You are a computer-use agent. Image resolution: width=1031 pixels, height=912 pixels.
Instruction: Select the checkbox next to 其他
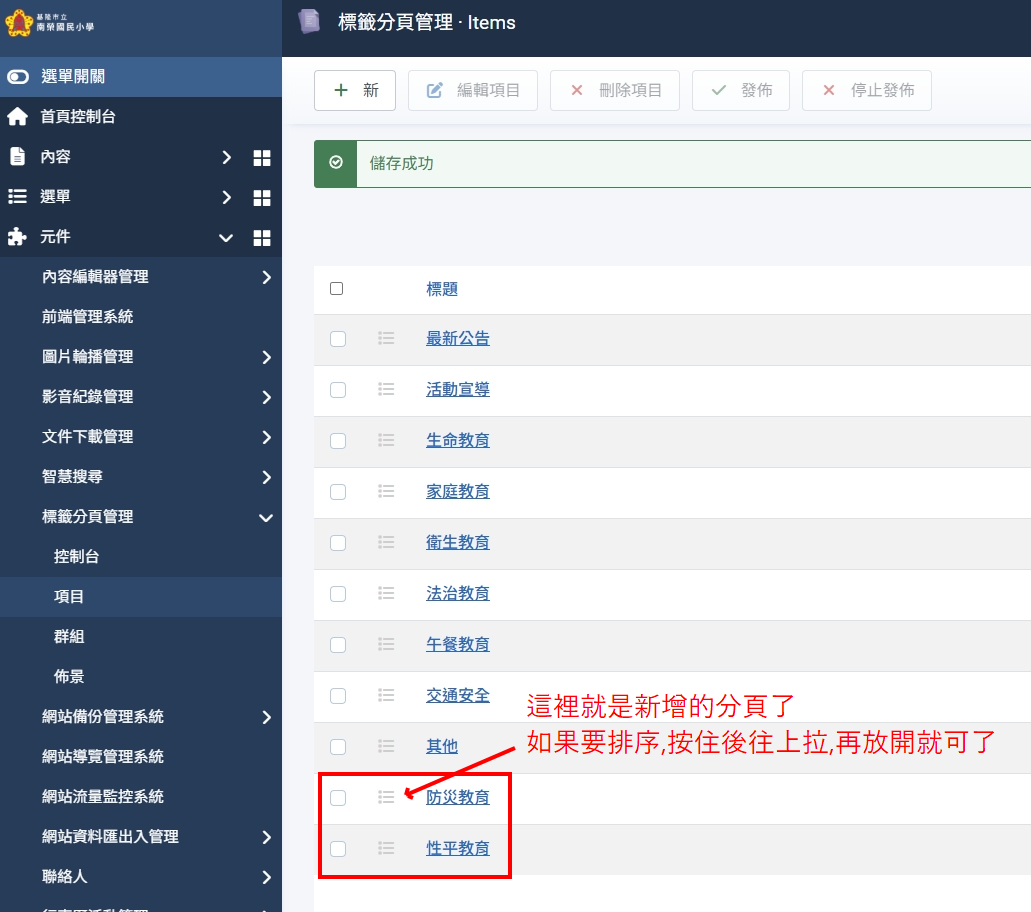(x=338, y=747)
